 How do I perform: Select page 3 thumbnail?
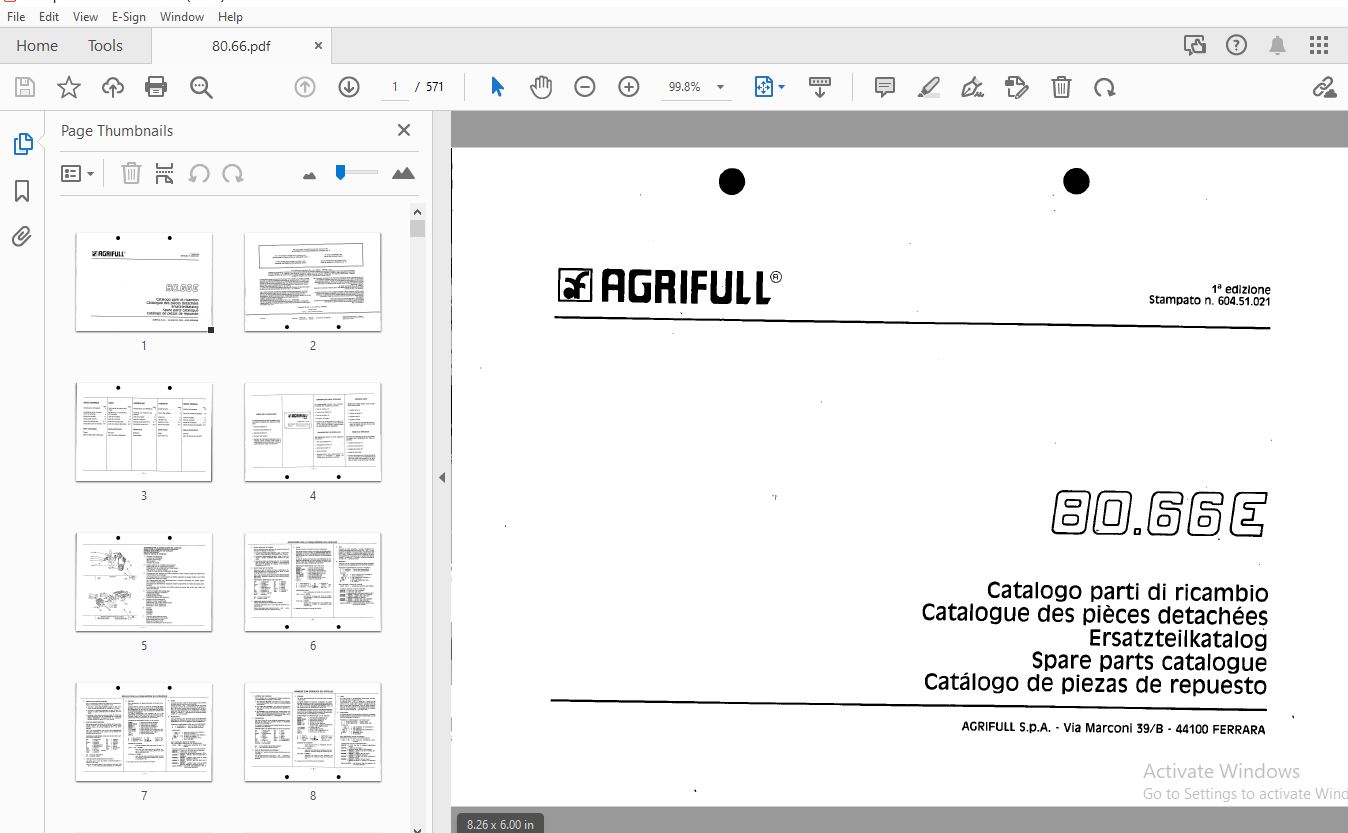[x=144, y=432]
